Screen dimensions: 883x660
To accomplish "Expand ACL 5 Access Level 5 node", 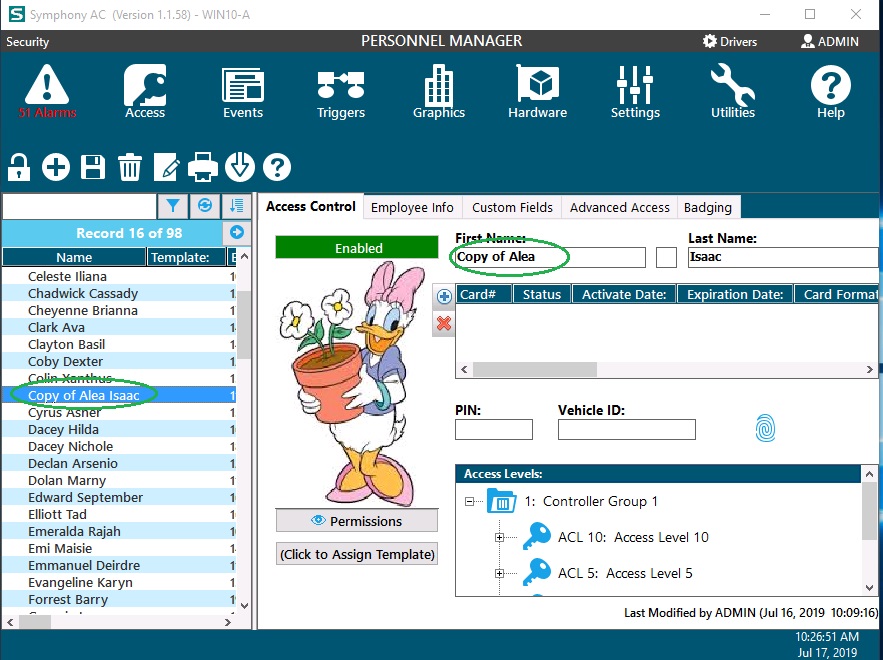I will coord(500,573).
